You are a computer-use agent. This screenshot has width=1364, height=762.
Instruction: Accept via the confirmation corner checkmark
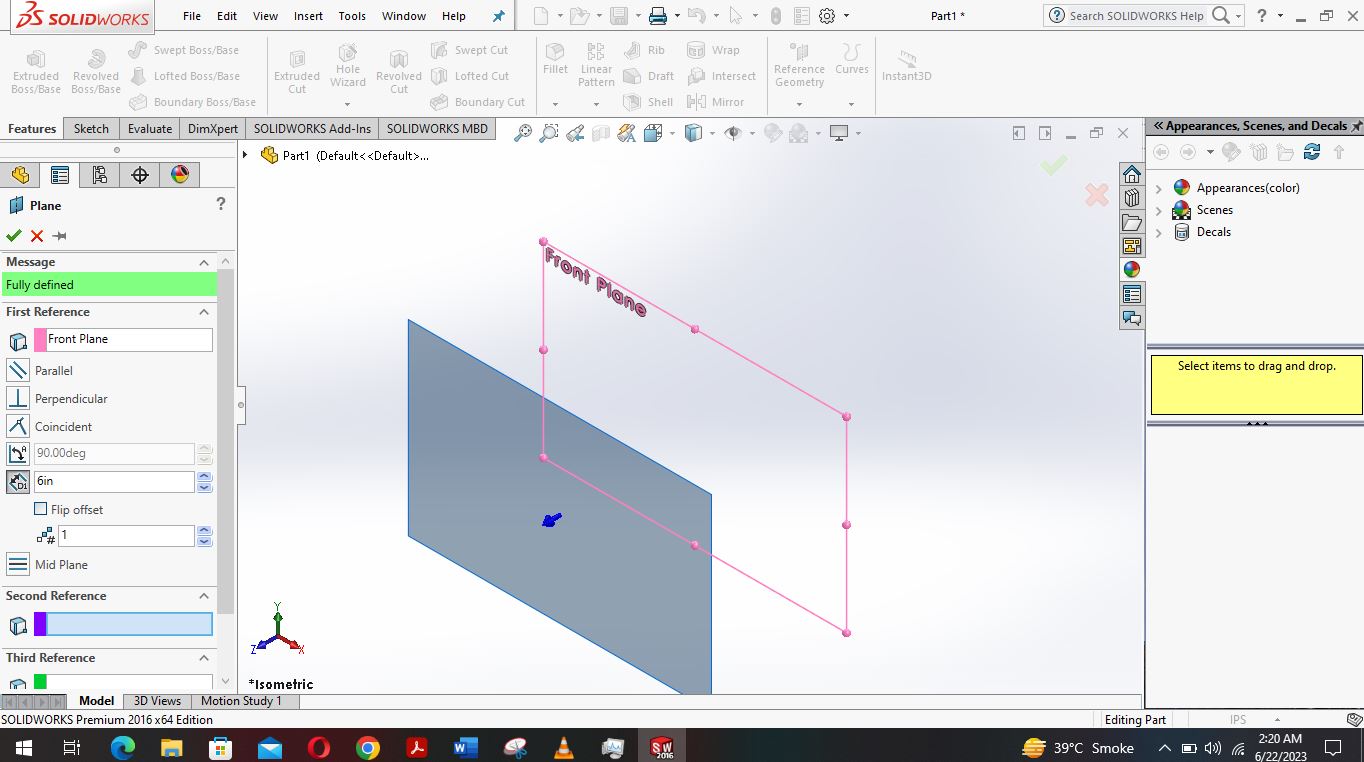tap(1053, 164)
